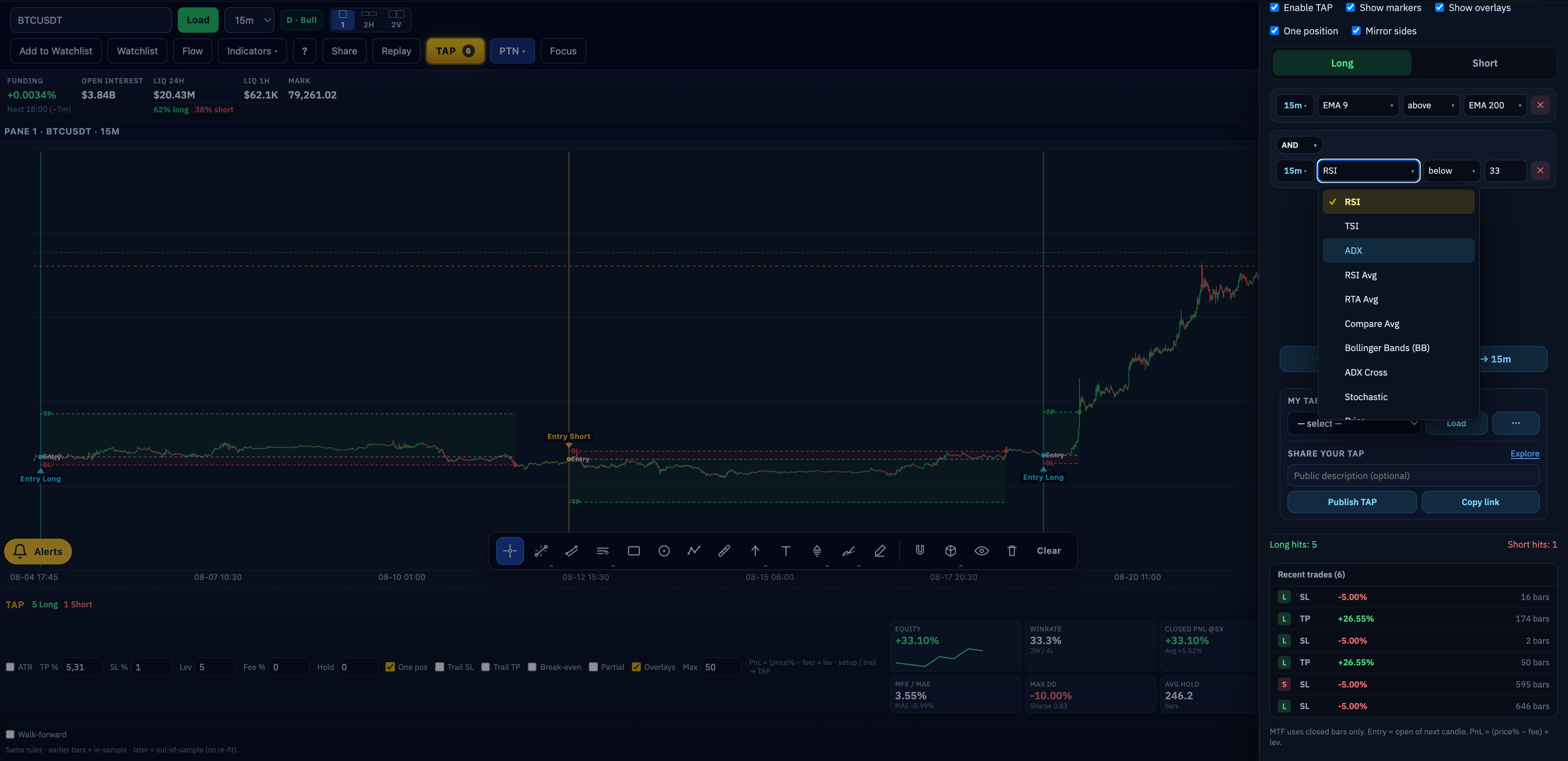Click the BTCUSDT symbol input field

click(x=91, y=20)
